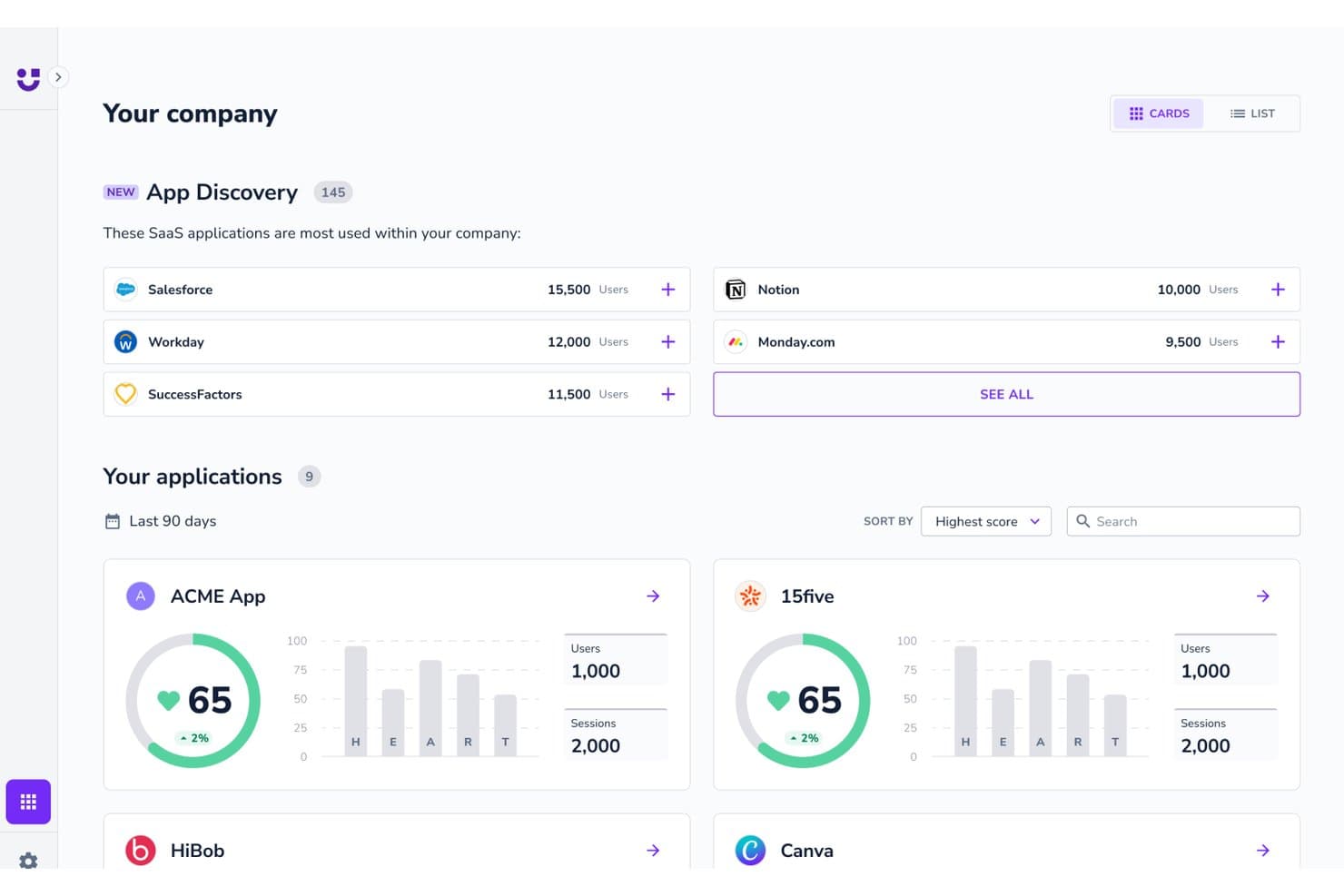
Task: Click the Canva logo icon
Action: tap(750, 851)
